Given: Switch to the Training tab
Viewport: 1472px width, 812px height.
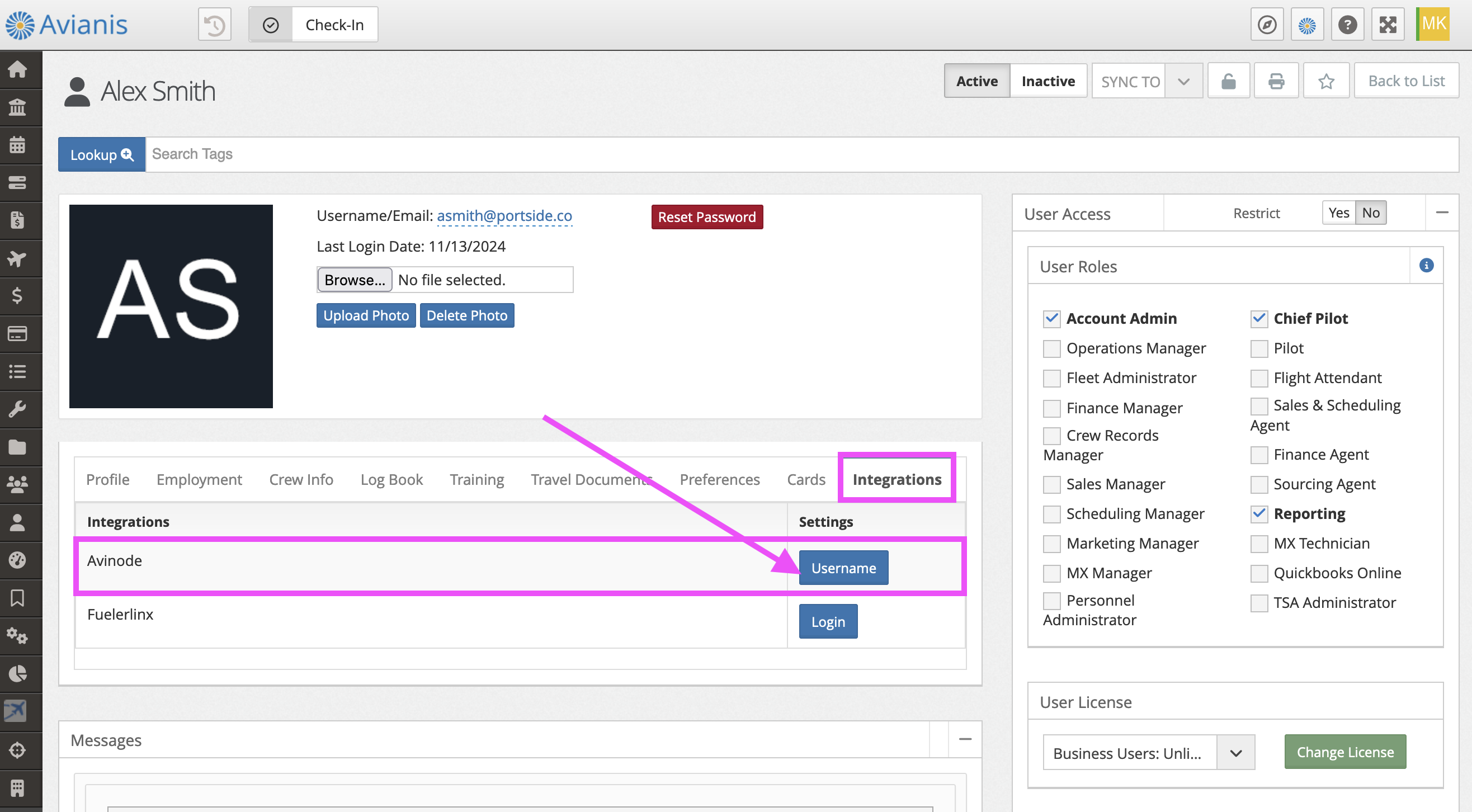Looking at the screenshot, I should click(x=476, y=480).
